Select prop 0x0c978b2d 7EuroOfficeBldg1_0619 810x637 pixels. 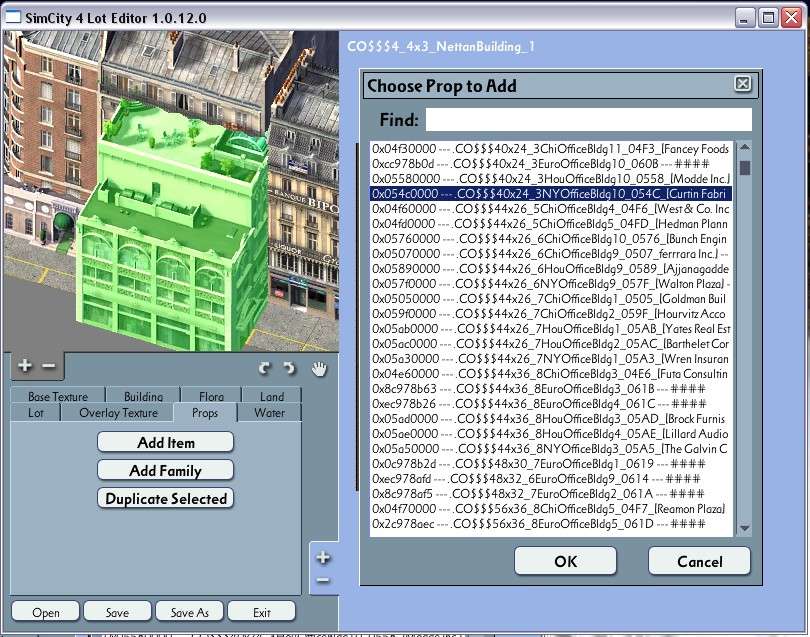coord(551,463)
